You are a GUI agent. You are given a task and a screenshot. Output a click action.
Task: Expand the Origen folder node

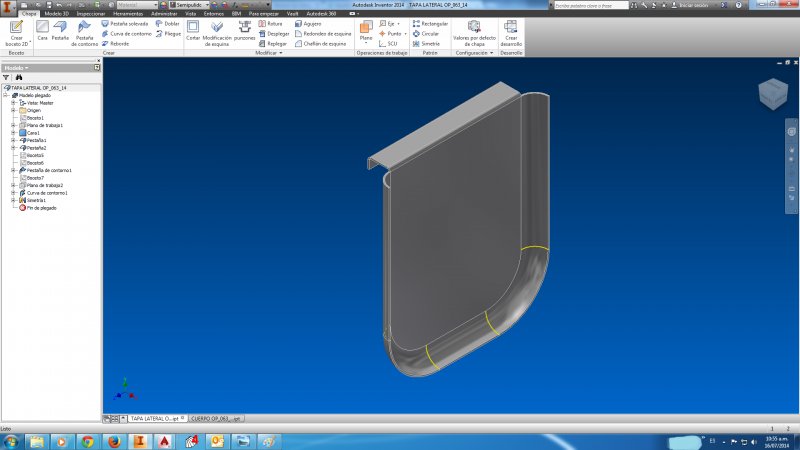pyautogui.click(x=14, y=110)
